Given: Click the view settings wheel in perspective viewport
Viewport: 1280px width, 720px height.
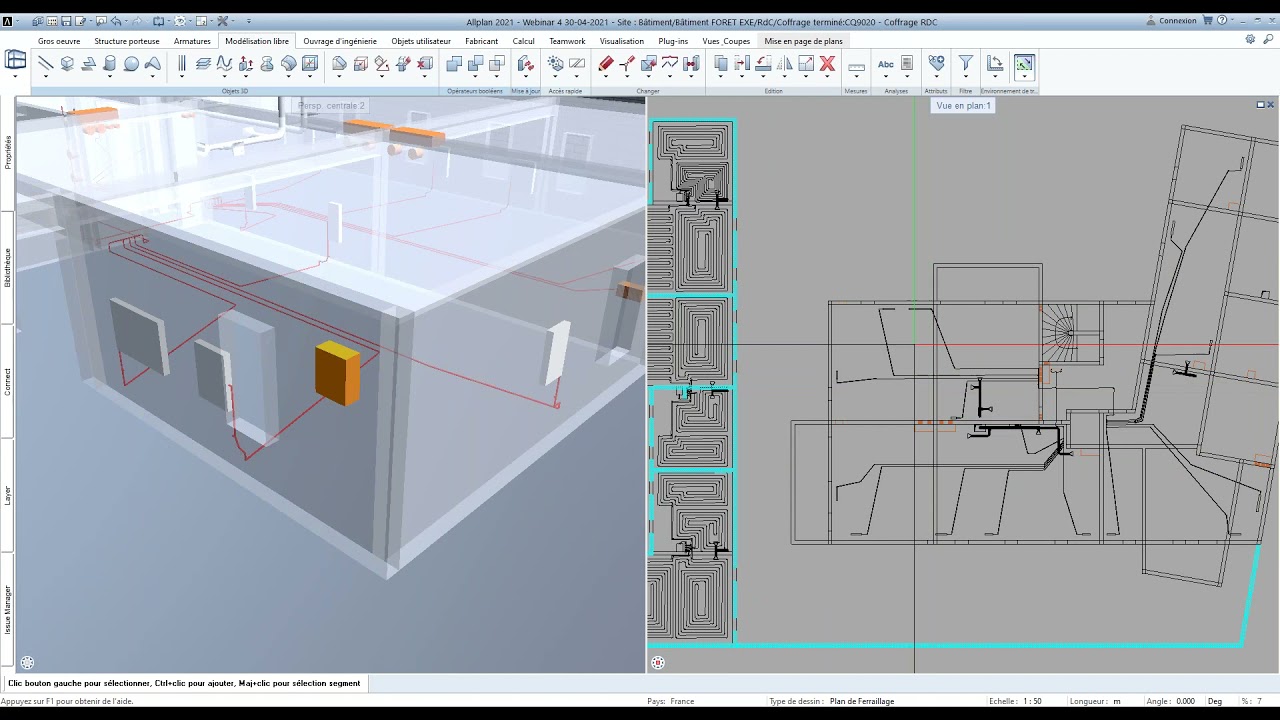Looking at the screenshot, I should pos(27,662).
